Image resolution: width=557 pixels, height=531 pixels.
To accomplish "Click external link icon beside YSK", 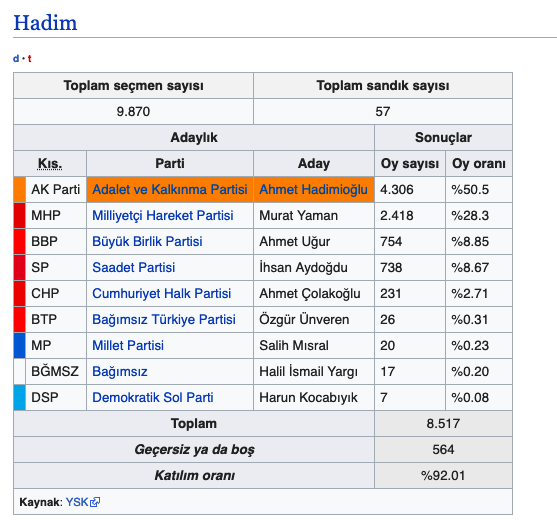I will point(95,502).
